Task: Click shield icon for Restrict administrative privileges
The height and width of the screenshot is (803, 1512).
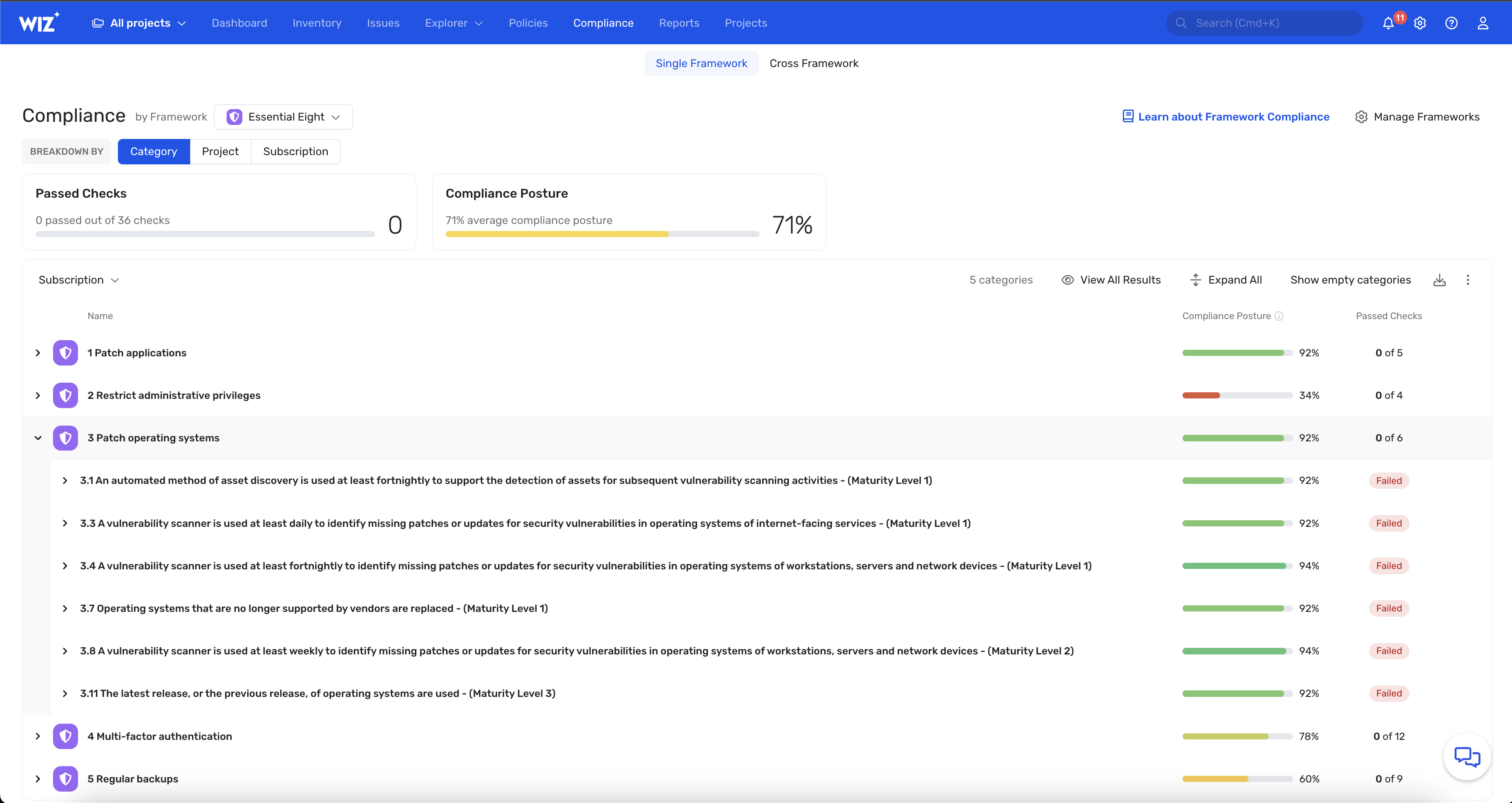Action: tap(65, 396)
